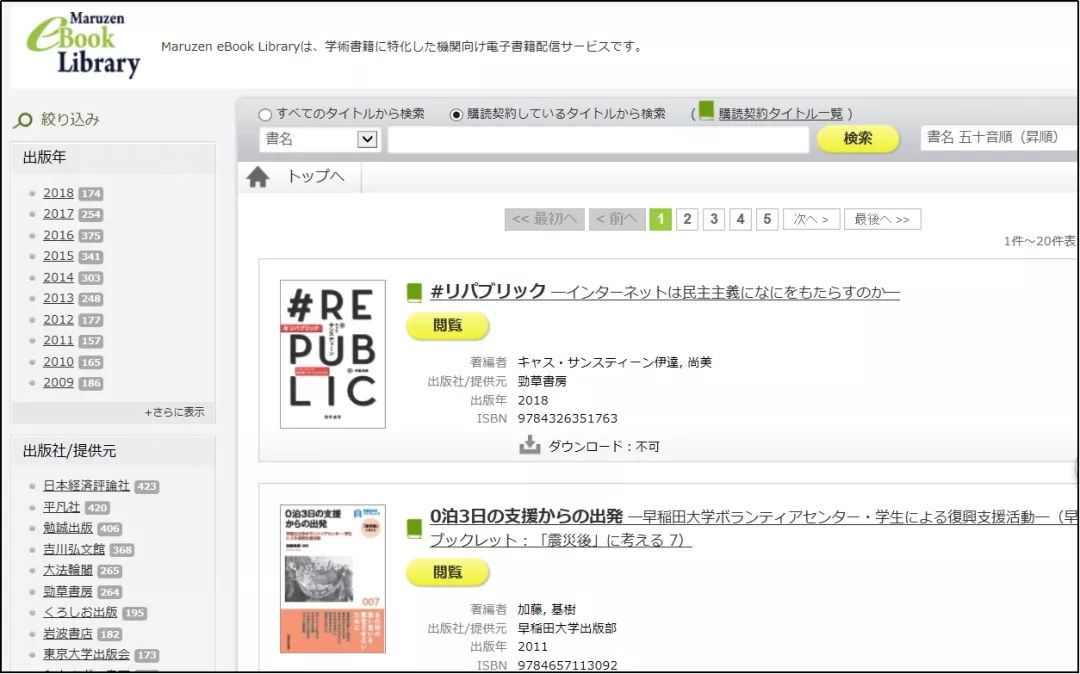Click the green current page 1 indicator

661,217
